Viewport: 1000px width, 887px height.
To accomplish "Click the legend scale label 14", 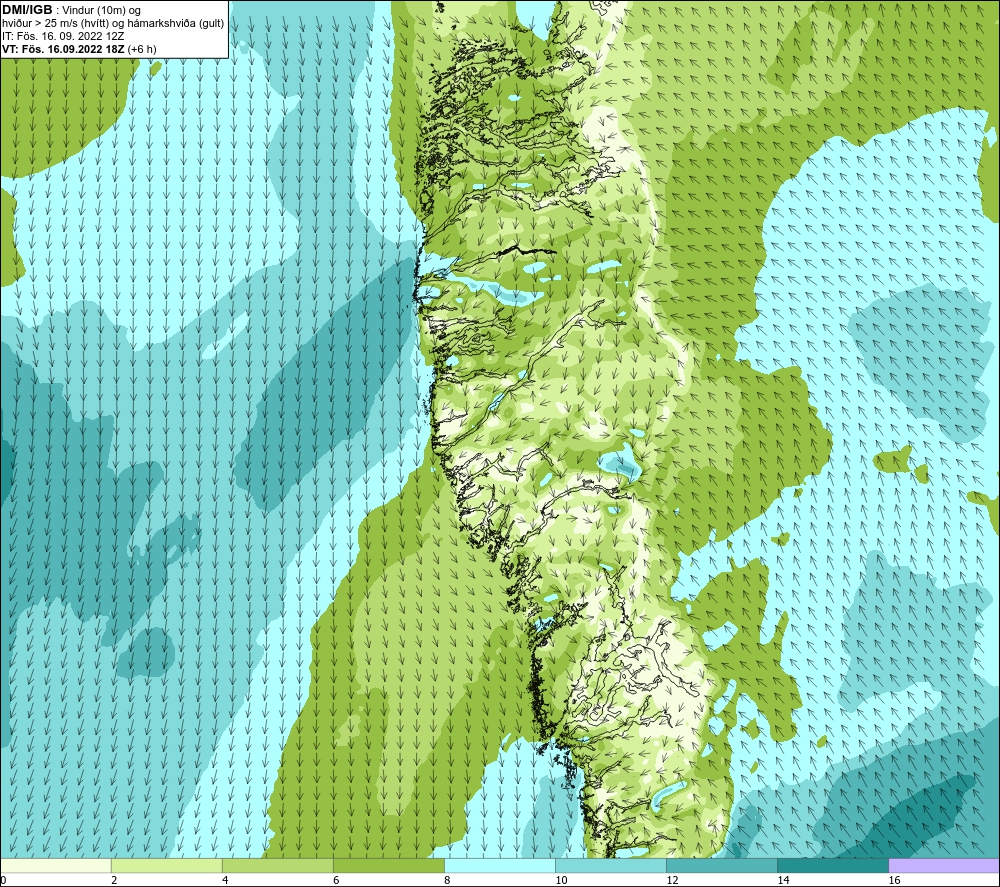I will (x=783, y=881).
